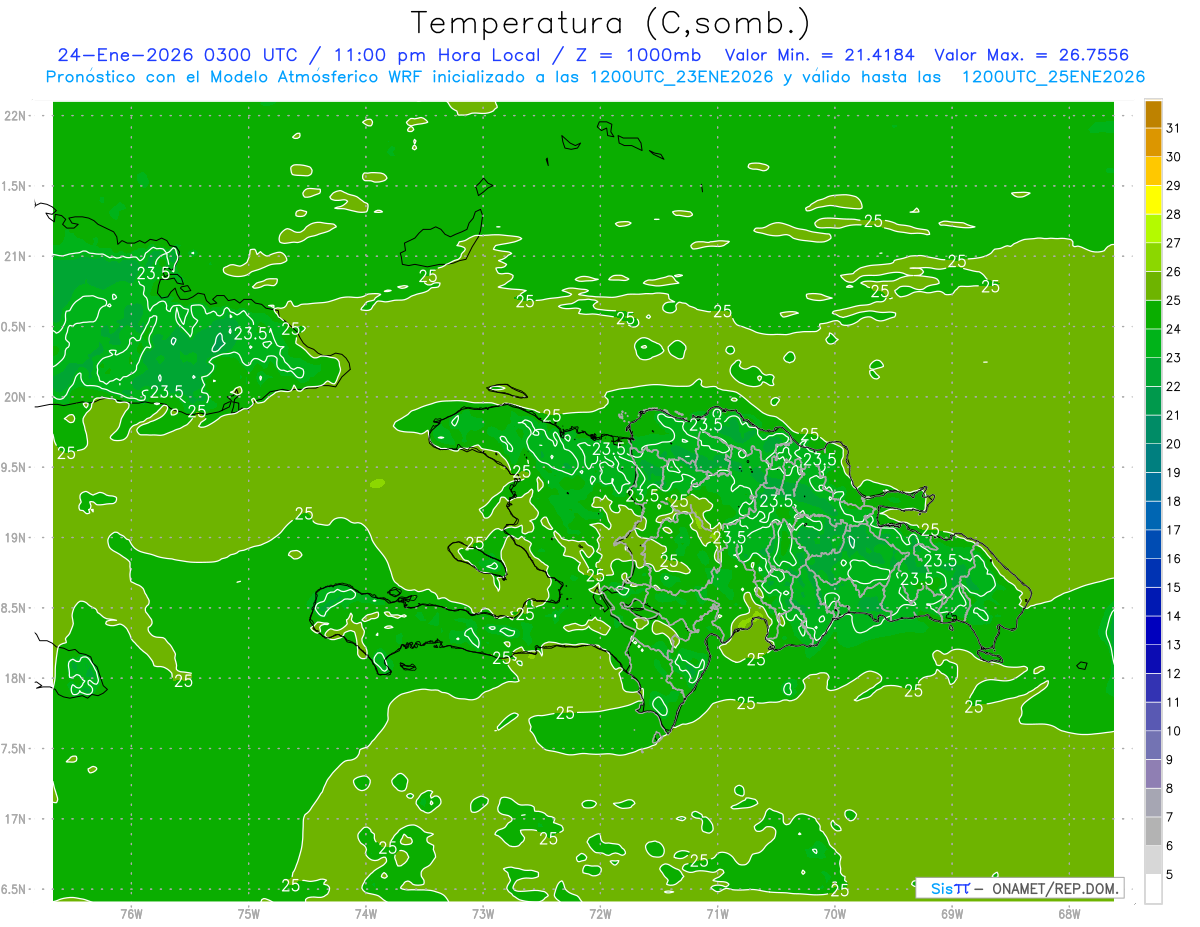Click the dark orange top swatch of color bar

click(x=1153, y=114)
